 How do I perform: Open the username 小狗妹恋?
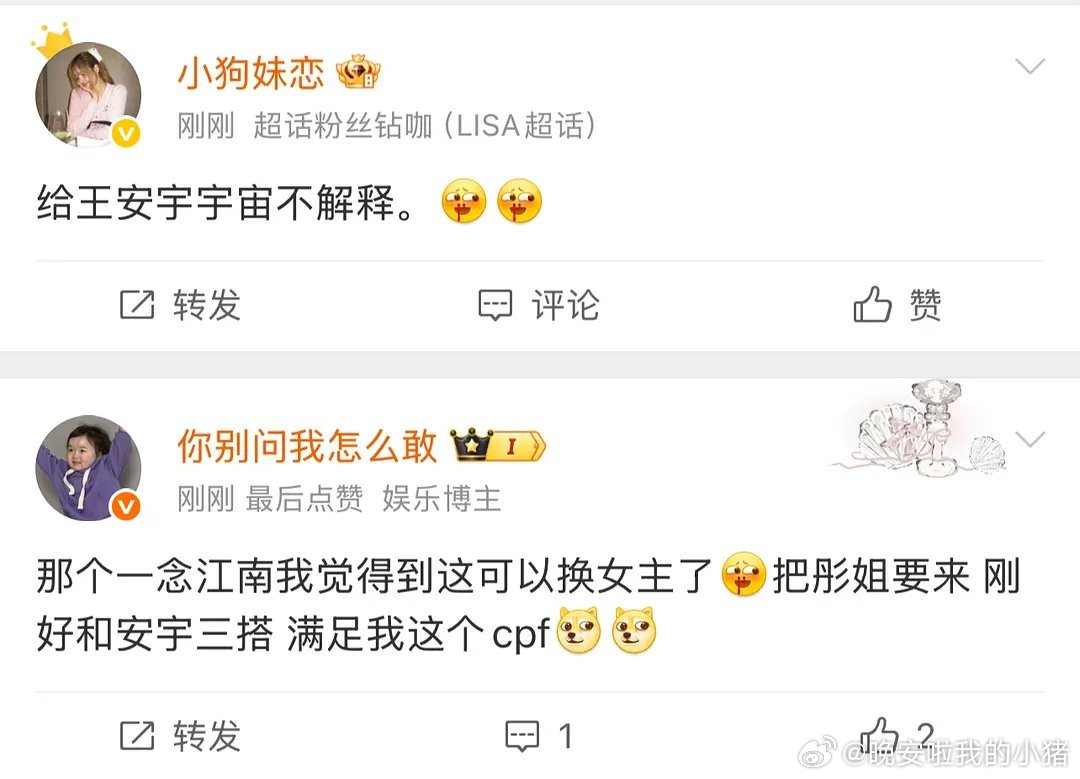[x=251, y=72]
